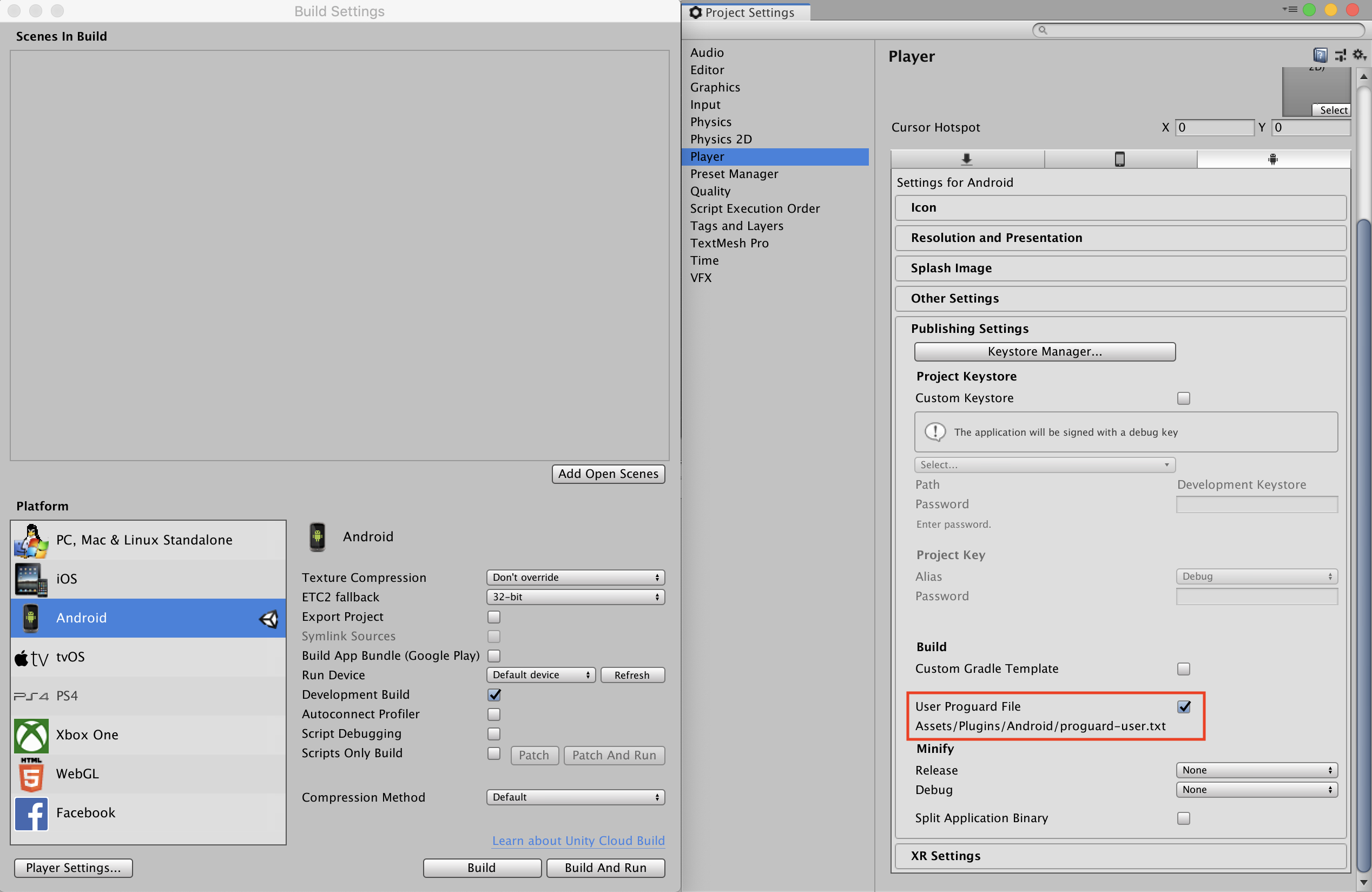Toggle the User Proguard File checkbox
Screen dimensions: 1372x892
pyautogui.click(x=1184, y=707)
